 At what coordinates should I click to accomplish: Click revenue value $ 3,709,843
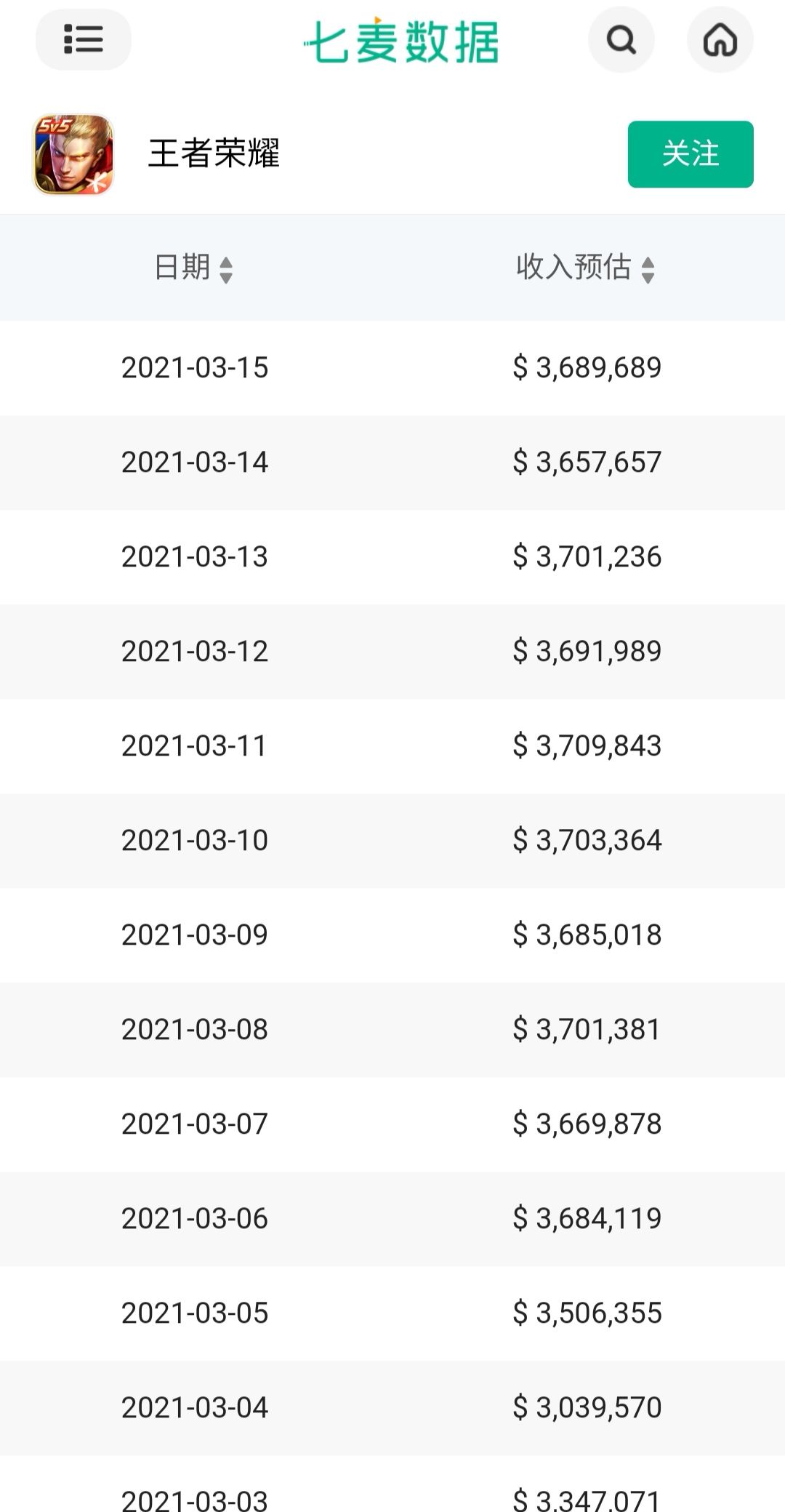[x=587, y=746]
